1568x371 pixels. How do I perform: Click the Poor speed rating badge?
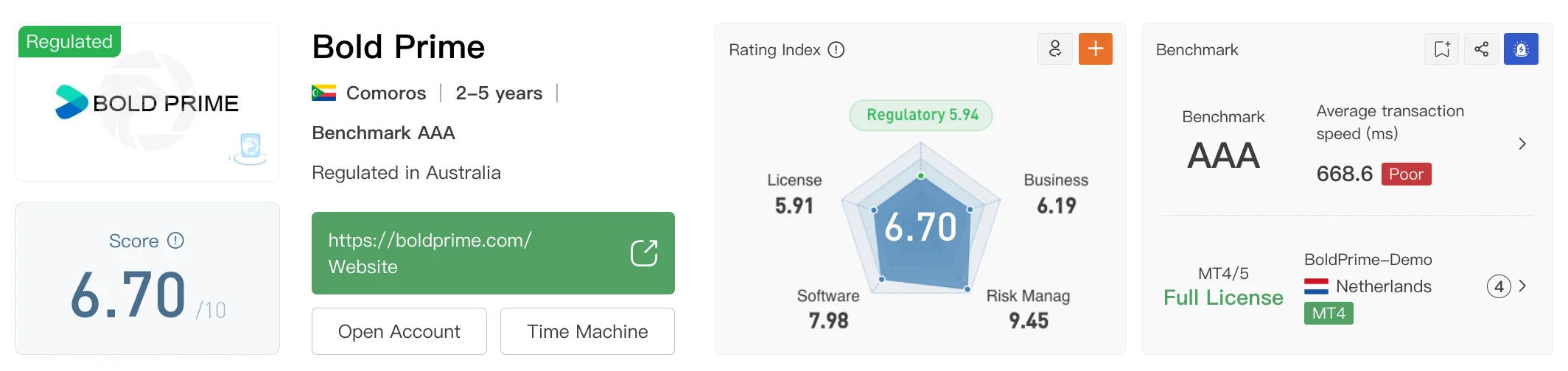[x=1406, y=174]
